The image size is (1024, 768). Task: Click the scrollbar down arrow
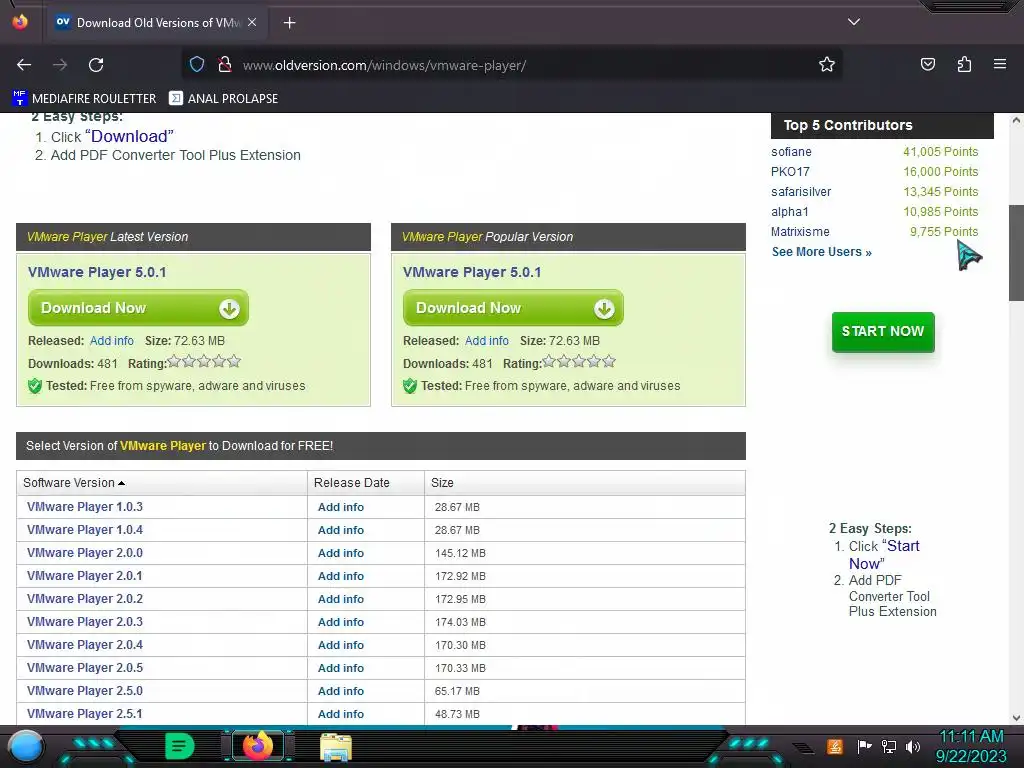[x=1016, y=718]
